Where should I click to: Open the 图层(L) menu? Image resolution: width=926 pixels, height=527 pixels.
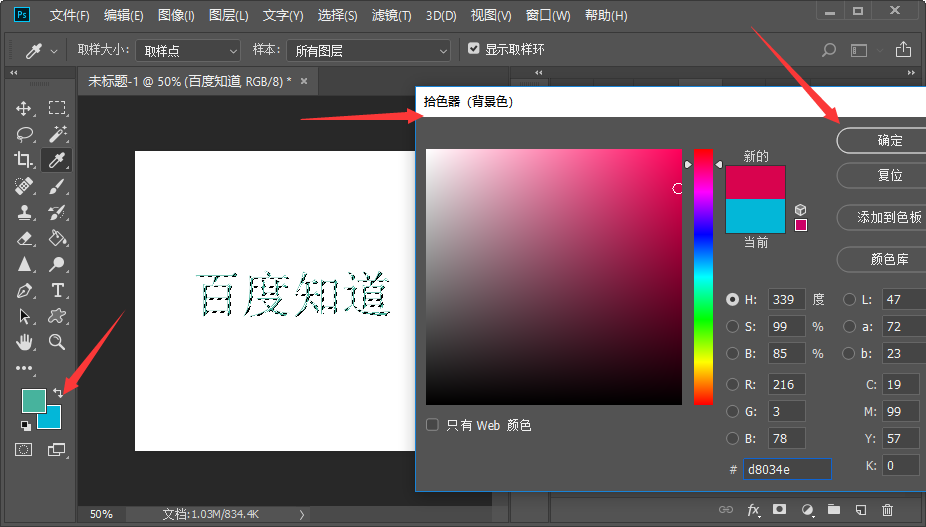pos(229,15)
